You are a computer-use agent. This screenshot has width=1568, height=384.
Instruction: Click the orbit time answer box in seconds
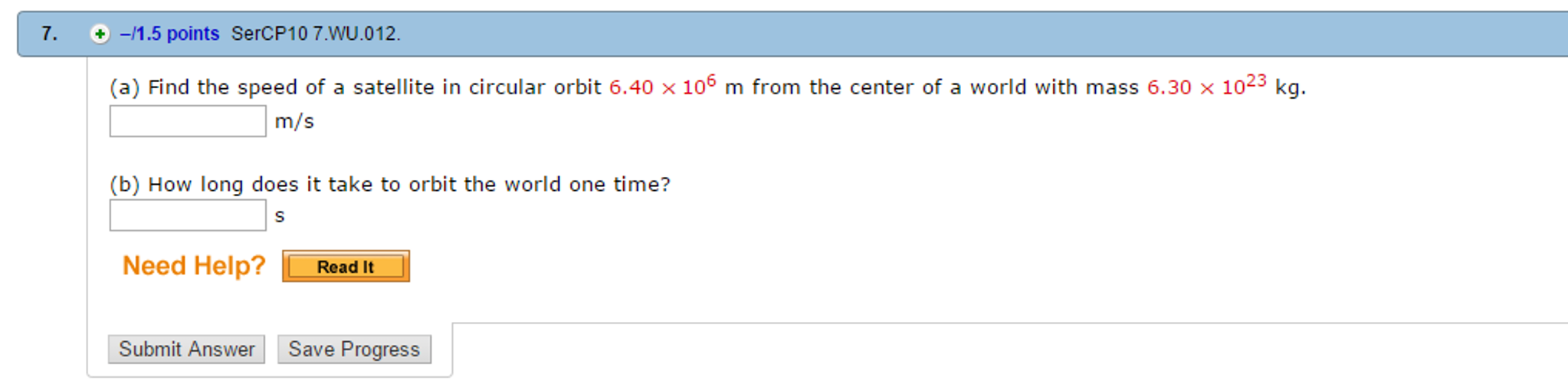(188, 215)
